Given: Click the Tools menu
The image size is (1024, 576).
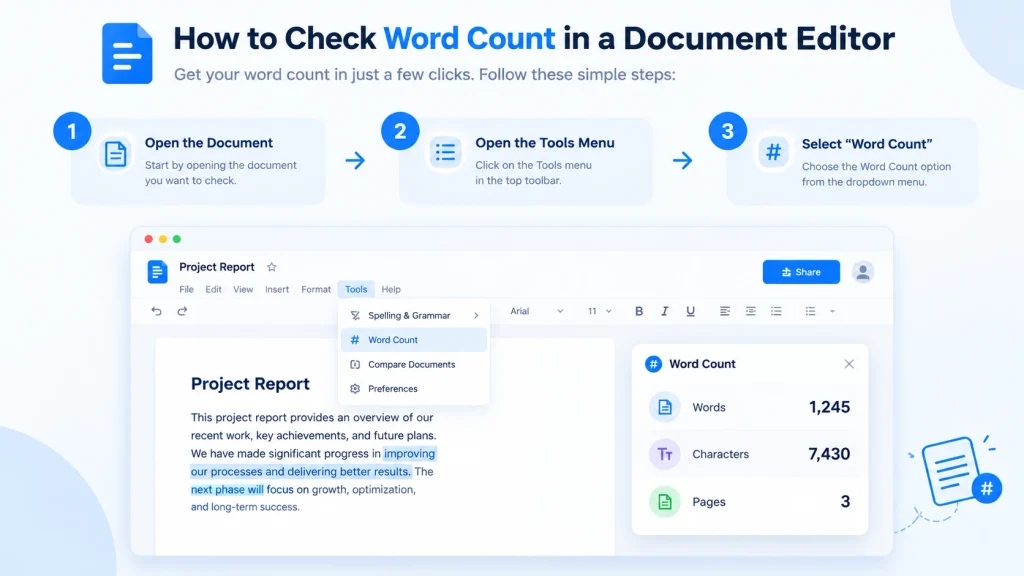Looking at the screenshot, I should (356, 289).
